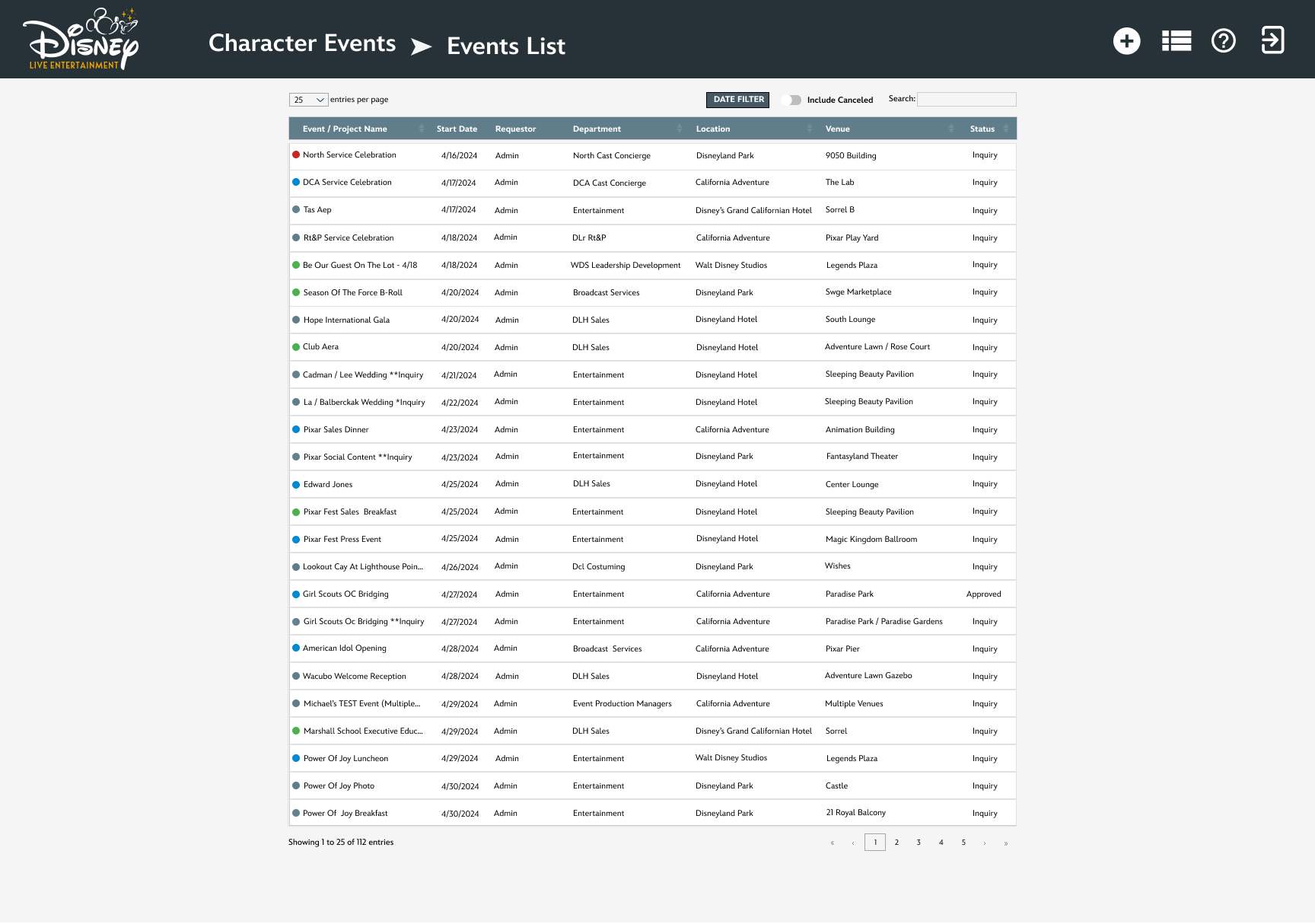Open the entries per page dropdown

point(308,100)
